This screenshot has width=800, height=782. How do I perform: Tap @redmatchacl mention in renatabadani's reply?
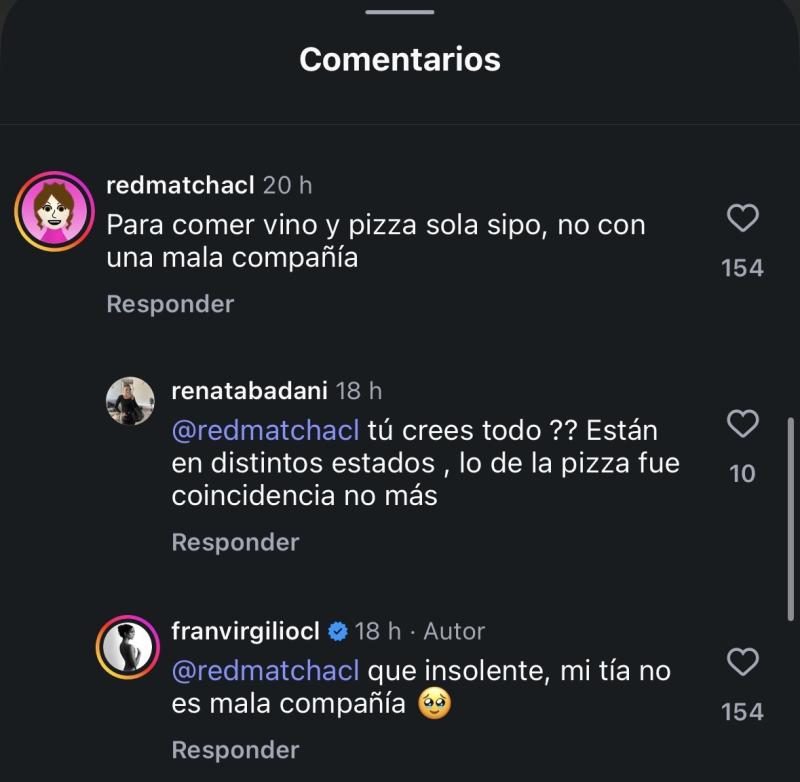click(x=265, y=430)
